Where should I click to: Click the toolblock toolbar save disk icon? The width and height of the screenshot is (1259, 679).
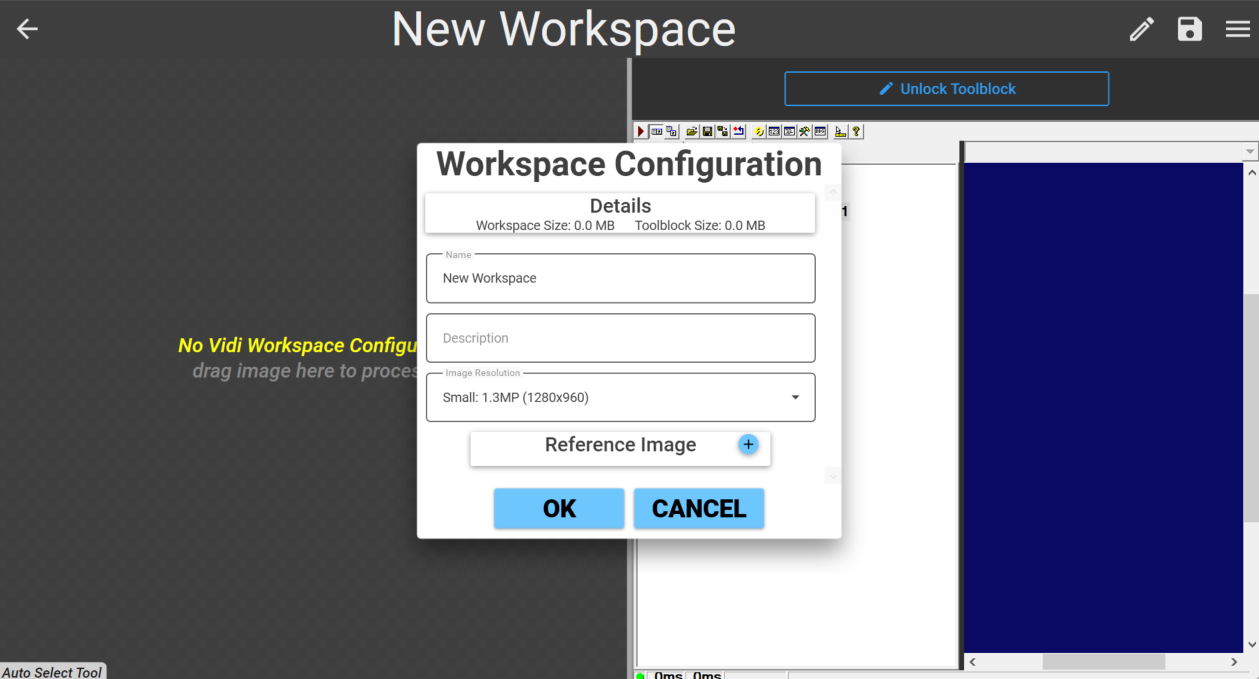(x=707, y=132)
